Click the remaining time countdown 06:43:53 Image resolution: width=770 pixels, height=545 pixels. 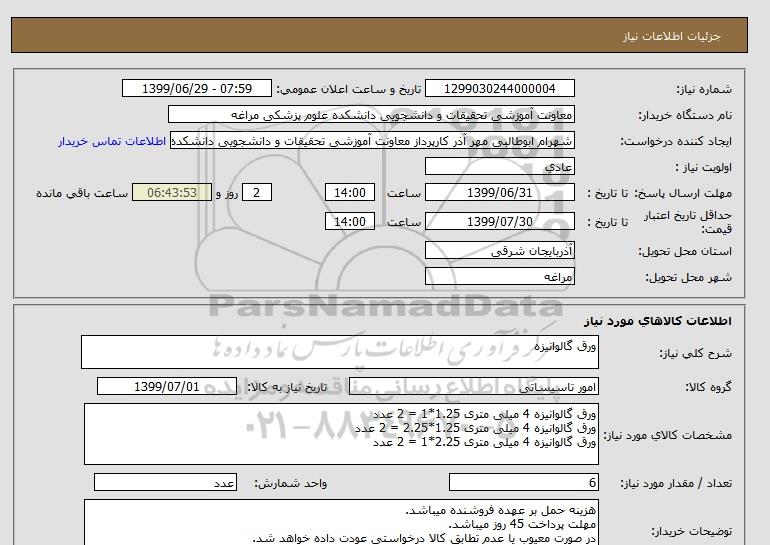coord(172,192)
